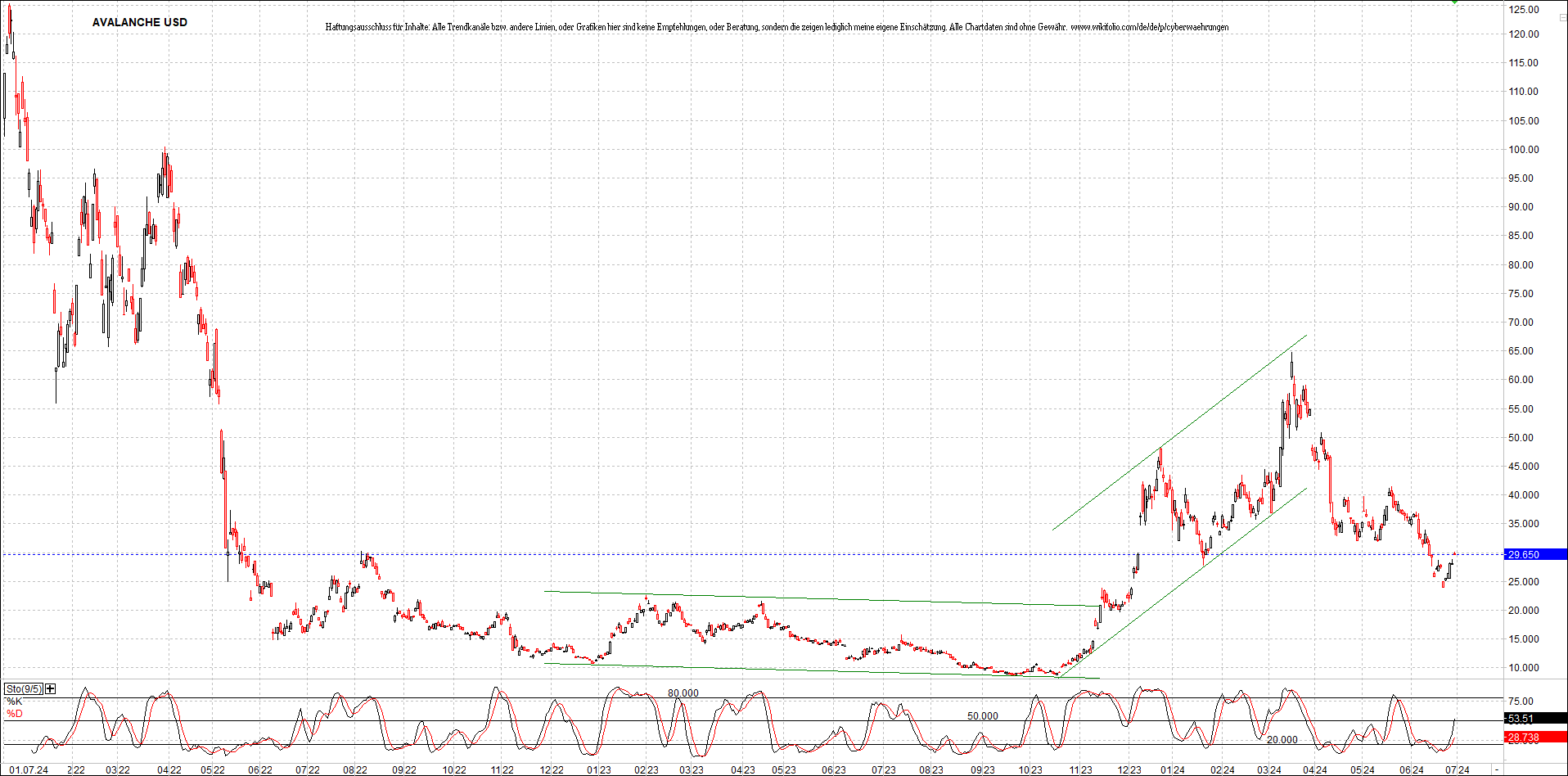Click the 05 24 date axis marker
This screenshot has height=776, width=1568.
pos(1363,770)
